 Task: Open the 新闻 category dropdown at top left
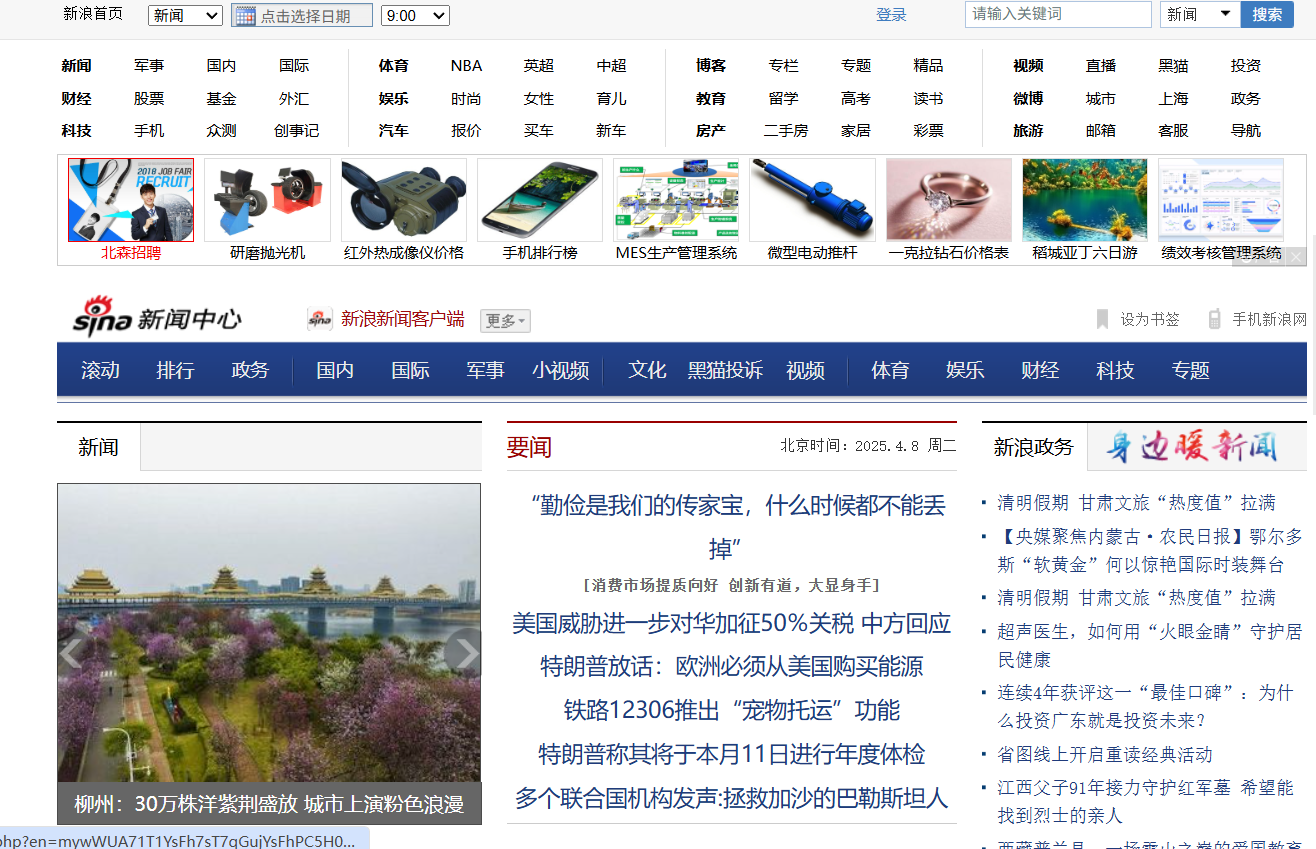185,15
